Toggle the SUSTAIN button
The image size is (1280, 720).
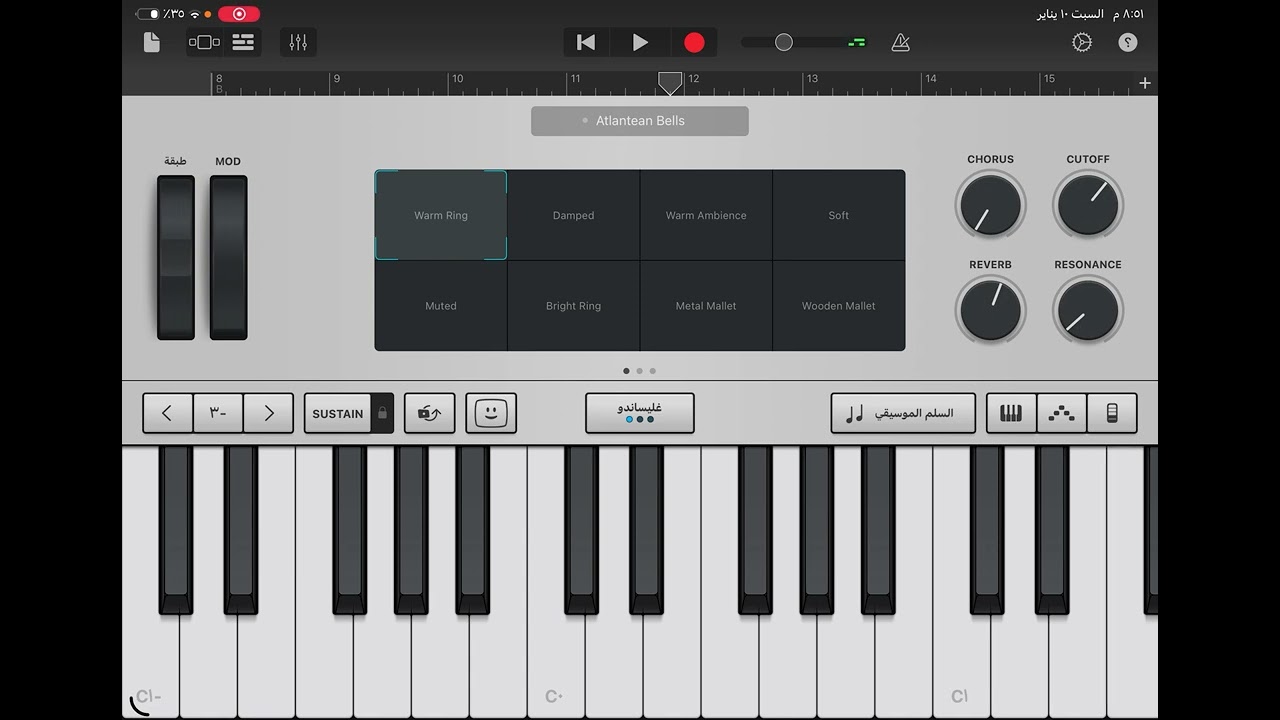(338, 413)
